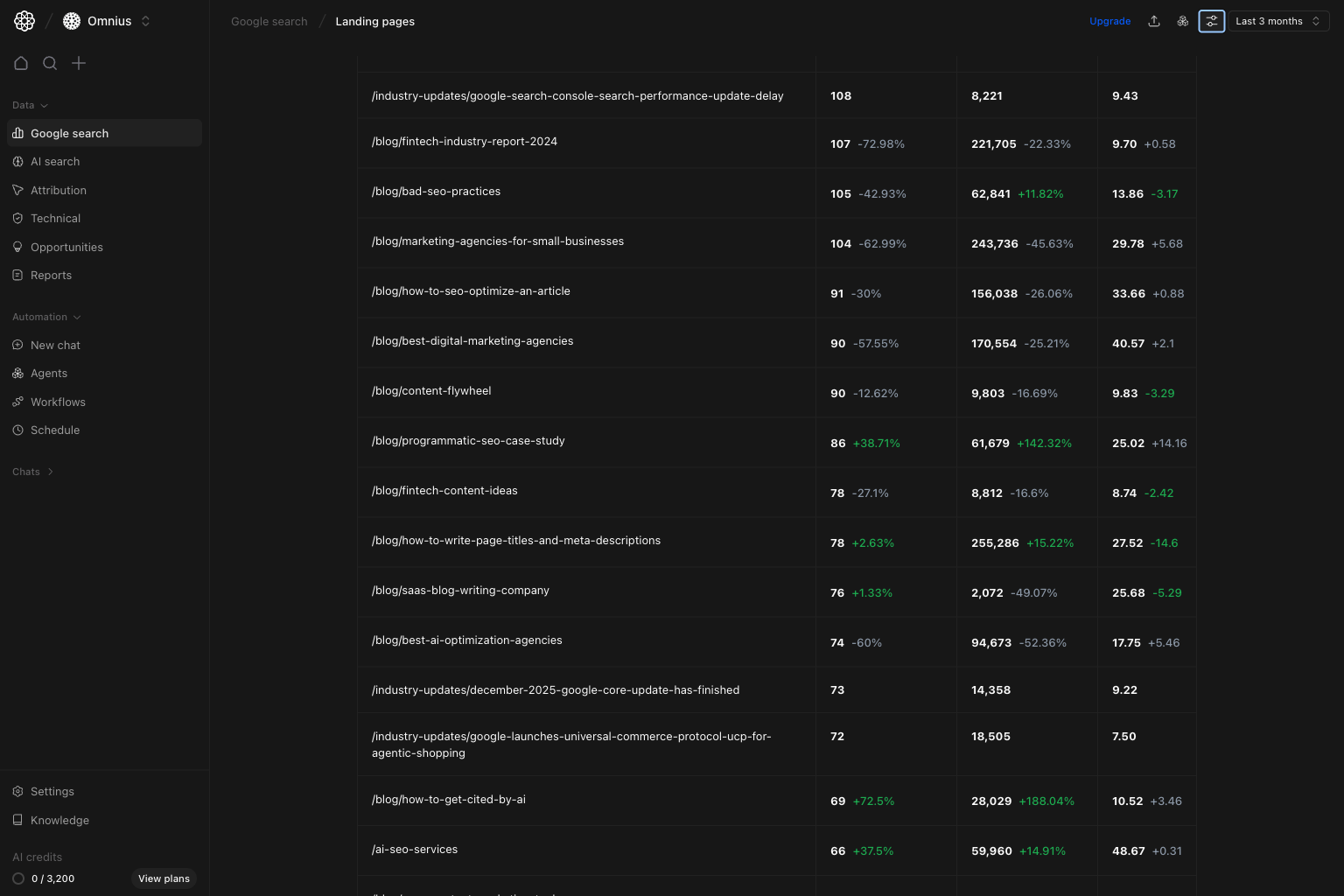Open the Reports section
Screen dimensions: 1344x896
coord(51,275)
